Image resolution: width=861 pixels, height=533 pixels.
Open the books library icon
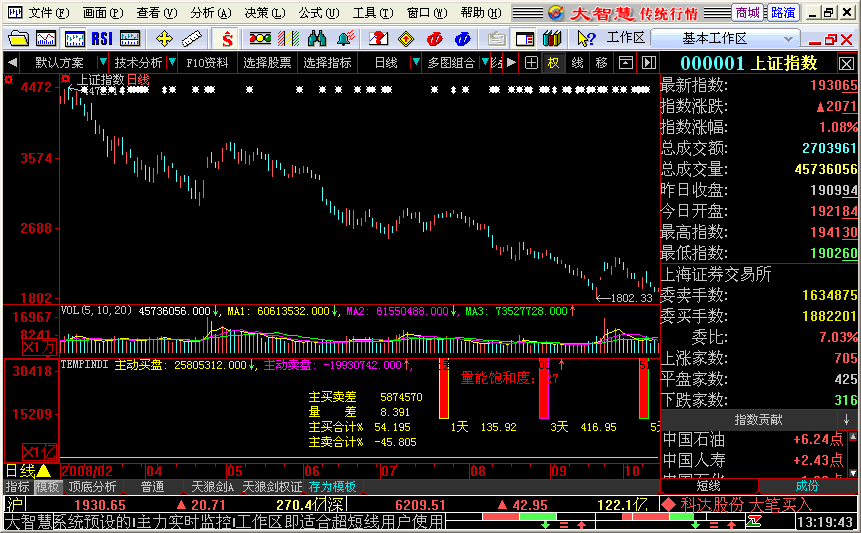552,38
